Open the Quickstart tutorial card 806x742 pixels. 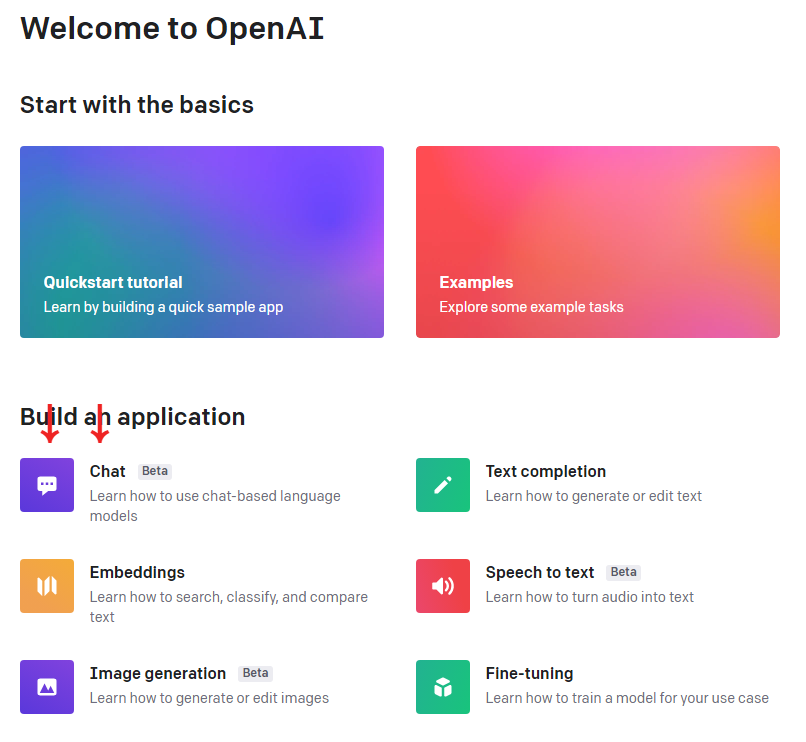tap(202, 242)
